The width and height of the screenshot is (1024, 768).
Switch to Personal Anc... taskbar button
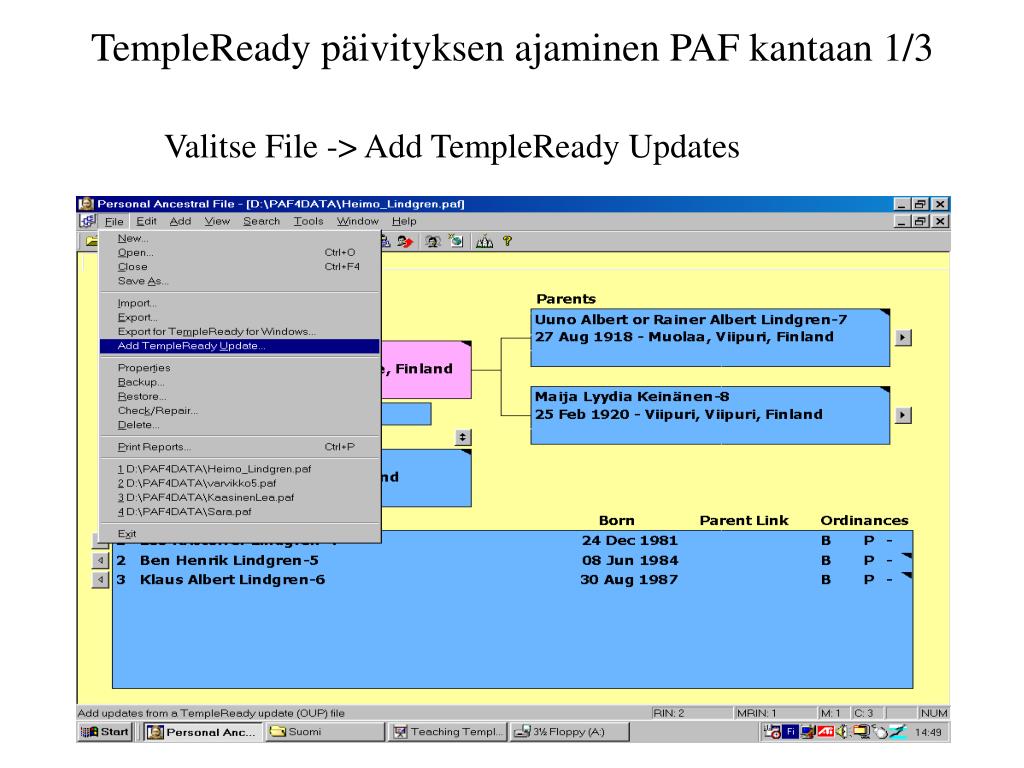[204, 731]
